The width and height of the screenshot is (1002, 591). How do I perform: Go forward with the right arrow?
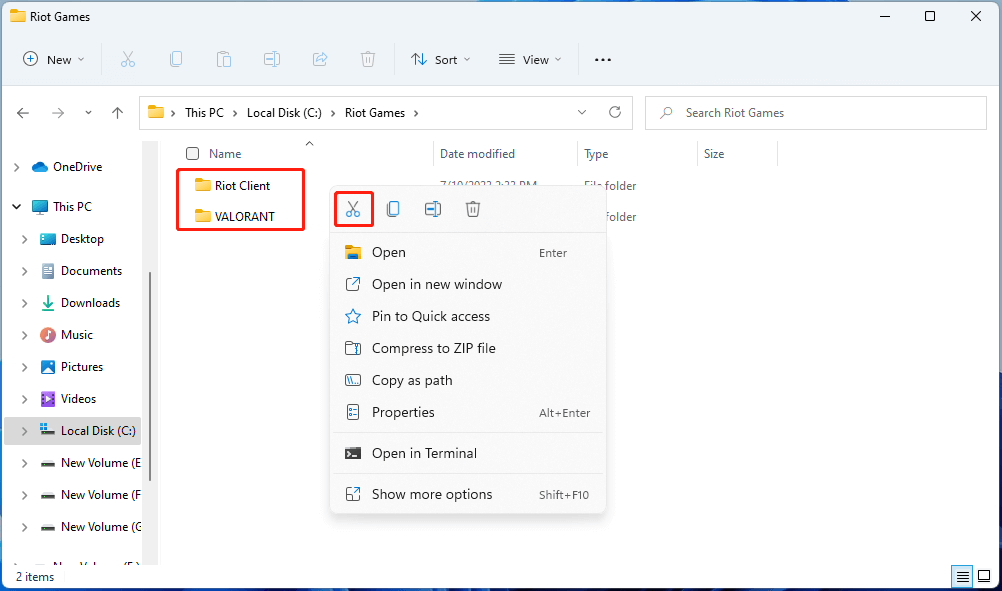58,113
